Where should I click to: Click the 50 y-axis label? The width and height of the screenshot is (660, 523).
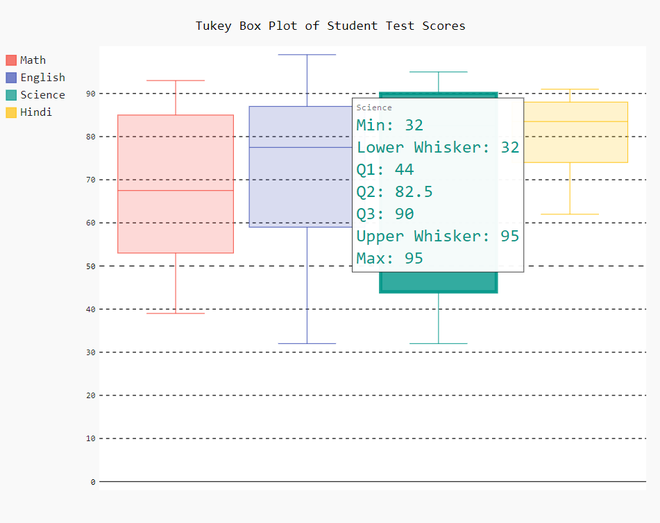[92, 266]
